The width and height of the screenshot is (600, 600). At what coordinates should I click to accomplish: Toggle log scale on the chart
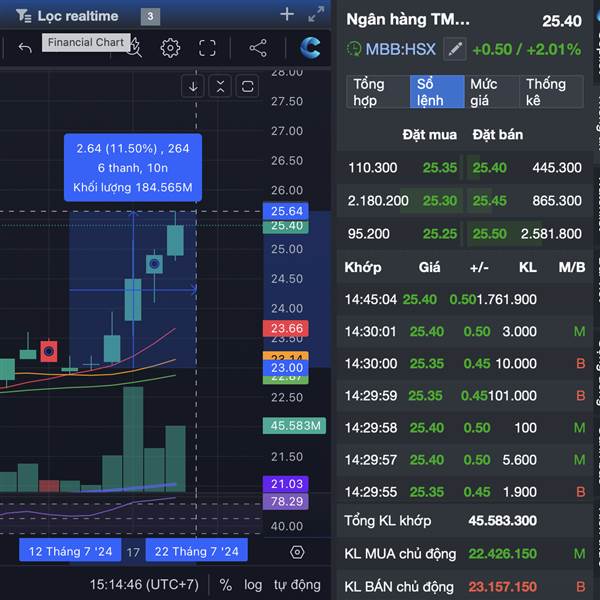pyautogui.click(x=253, y=585)
